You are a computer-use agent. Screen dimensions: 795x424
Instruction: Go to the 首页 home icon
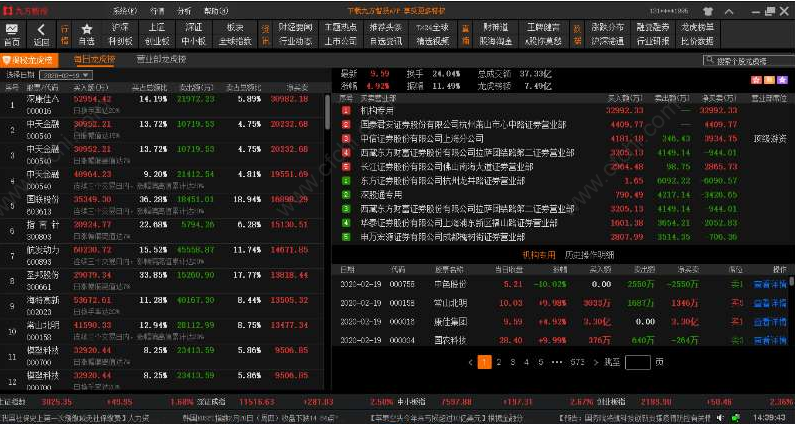[x=12, y=29]
